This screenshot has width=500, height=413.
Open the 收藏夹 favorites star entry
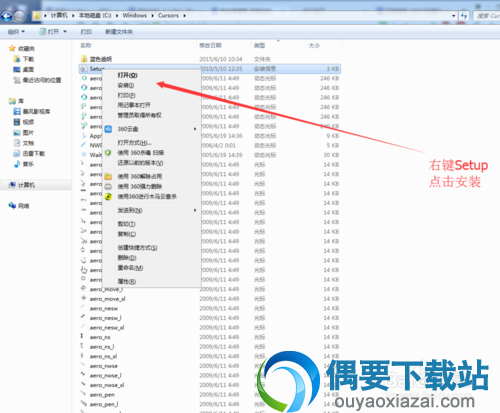pyautogui.click(x=22, y=49)
